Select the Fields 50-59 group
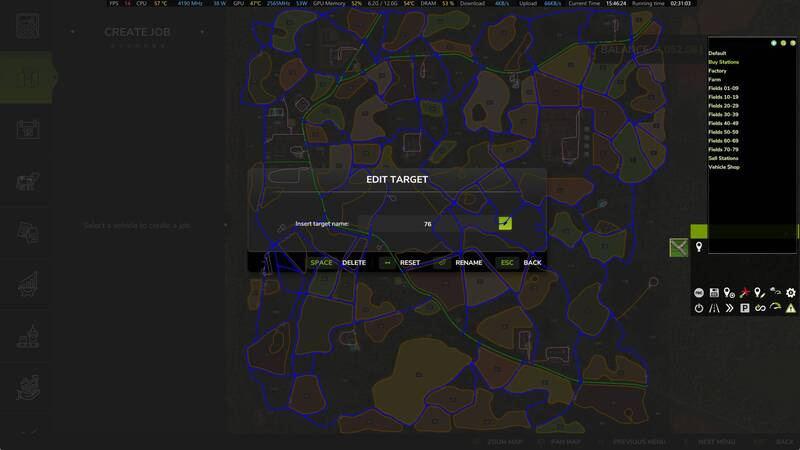This screenshot has height=450, width=800. click(x=723, y=132)
